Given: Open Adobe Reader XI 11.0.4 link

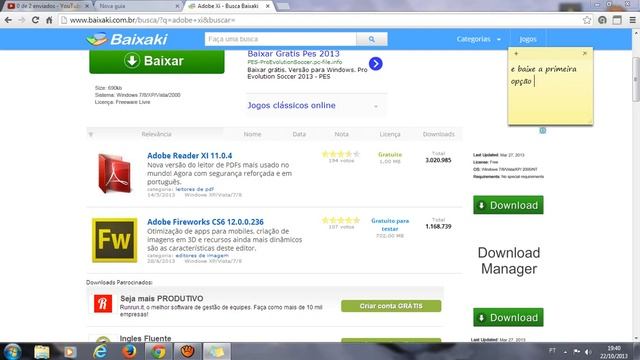Looking at the screenshot, I should coord(189,156).
